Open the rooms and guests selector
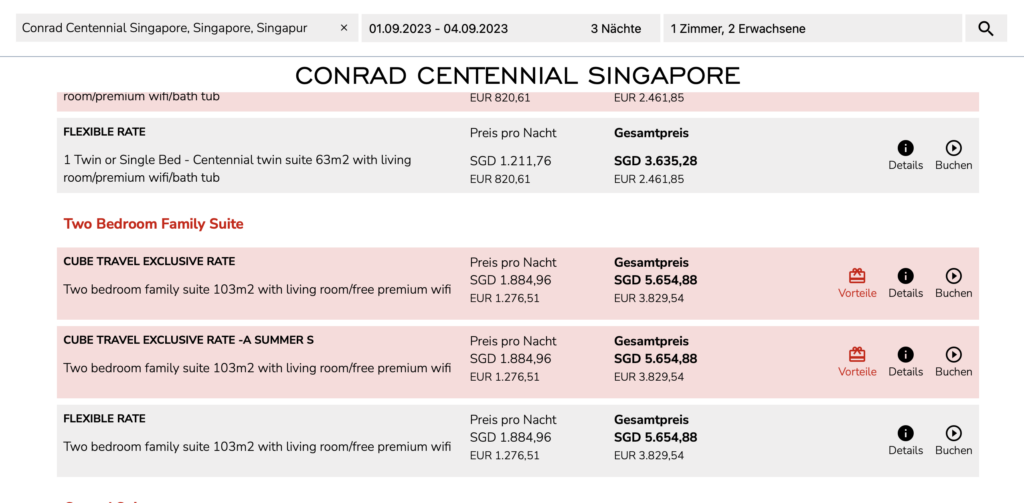 (x=812, y=28)
